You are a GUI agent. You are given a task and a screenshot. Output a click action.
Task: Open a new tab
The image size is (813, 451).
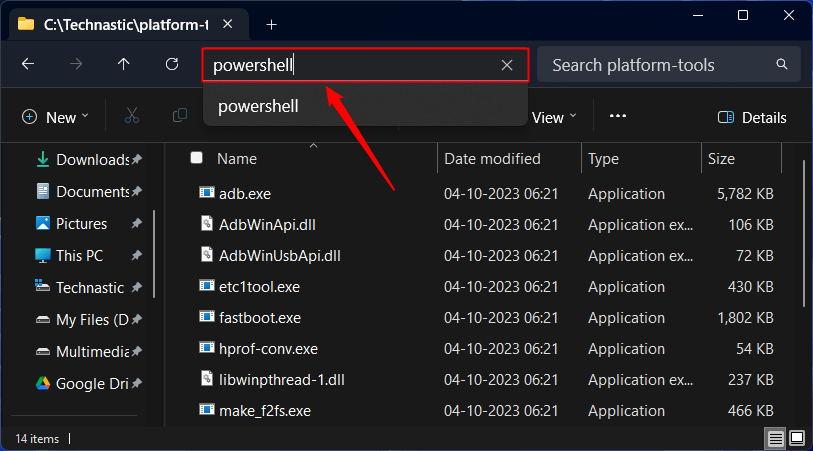[271, 24]
